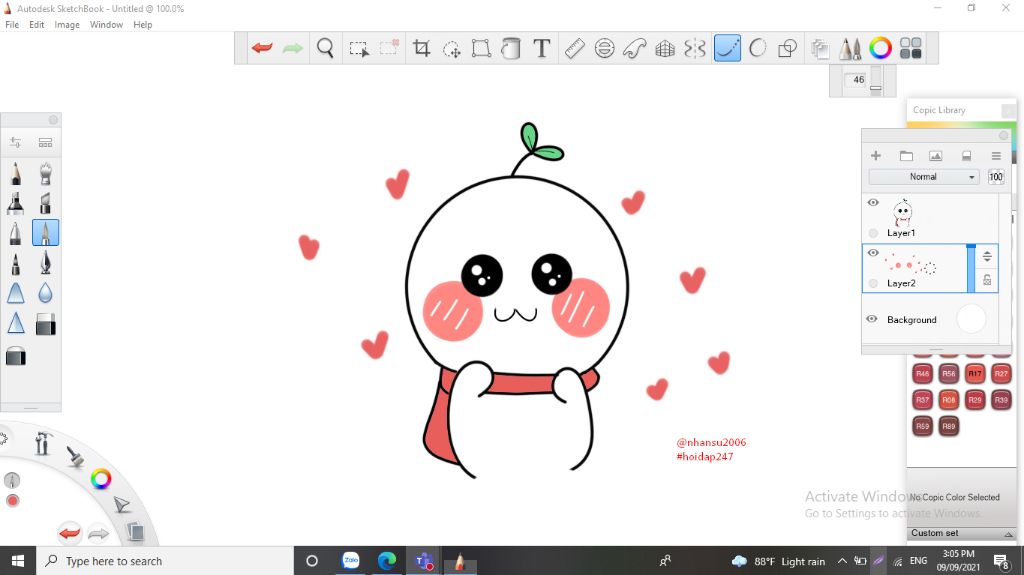Select the Text tool
The image size is (1024, 575).
click(541, 48)
